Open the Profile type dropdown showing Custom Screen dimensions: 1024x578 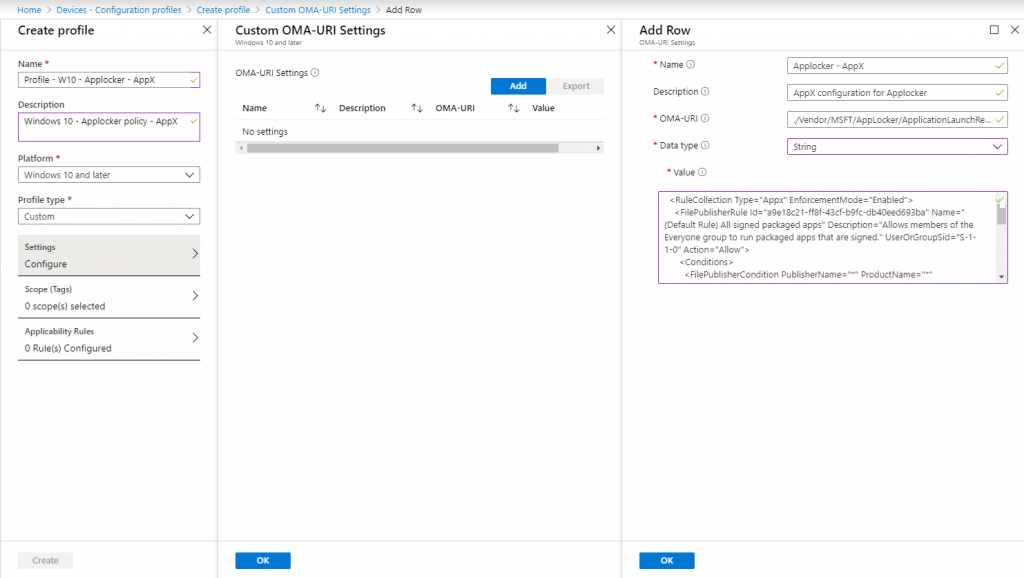[108, 216]
